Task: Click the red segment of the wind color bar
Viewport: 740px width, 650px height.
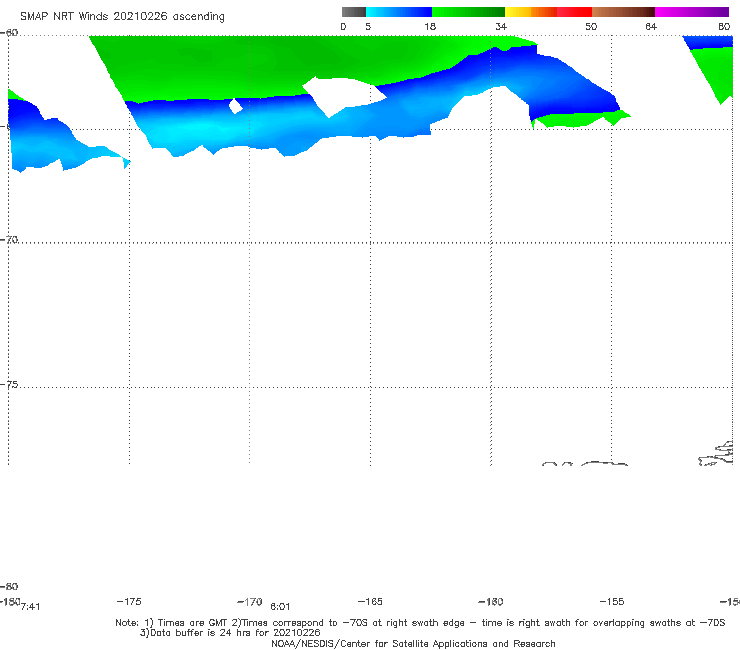Action: pos(574,12)
